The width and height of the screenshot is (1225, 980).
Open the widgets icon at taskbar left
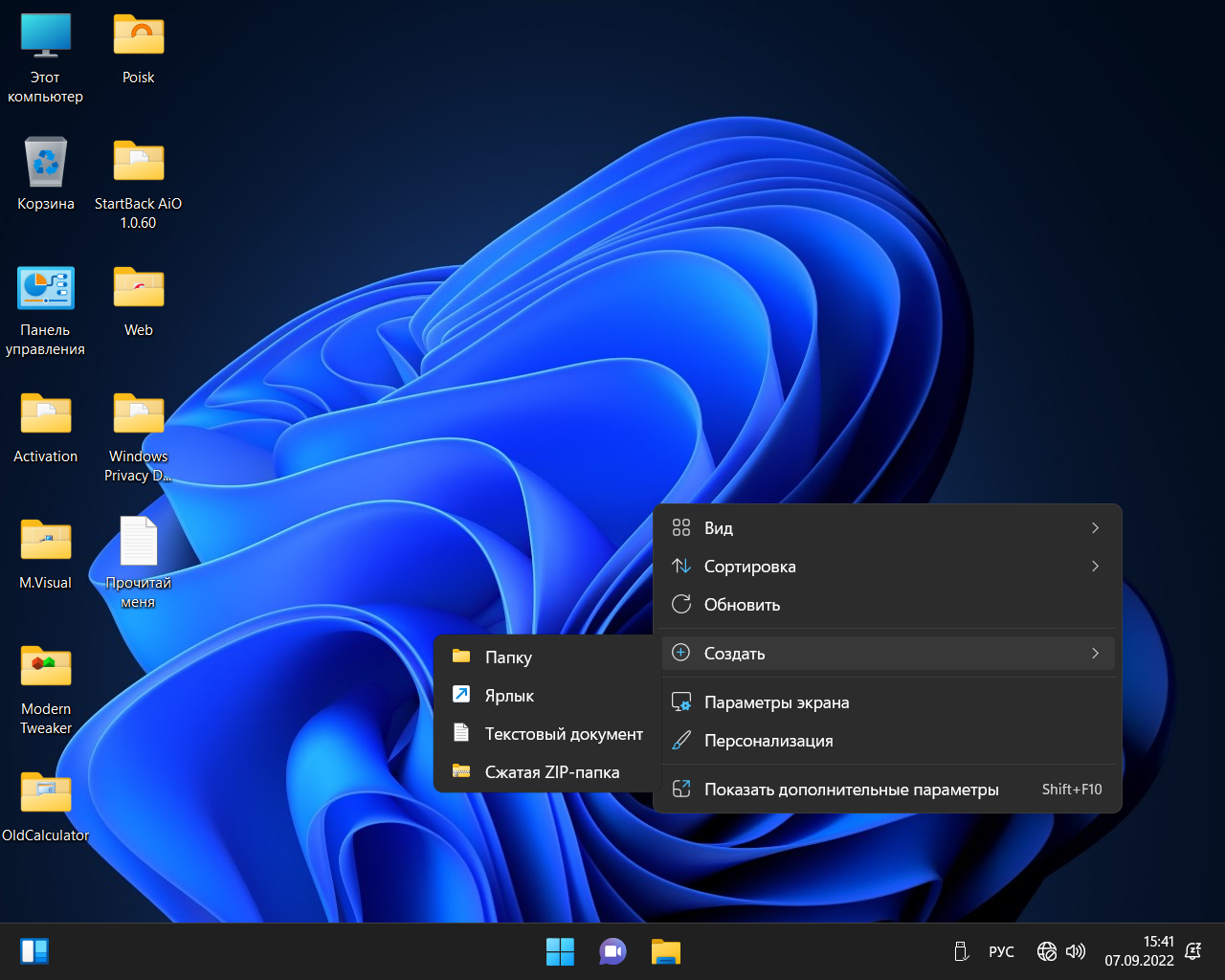tap(34, 951)
